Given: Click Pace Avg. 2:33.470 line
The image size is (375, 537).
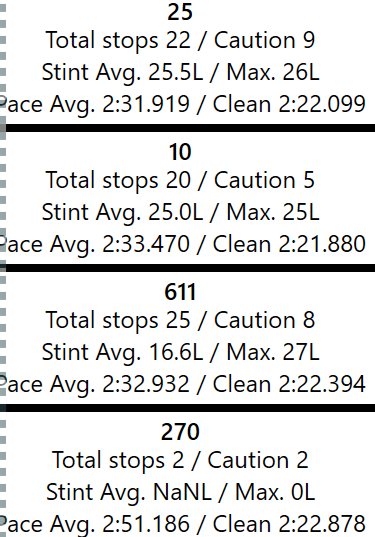Looking at the screenshot, I should [x=183, y=244].
